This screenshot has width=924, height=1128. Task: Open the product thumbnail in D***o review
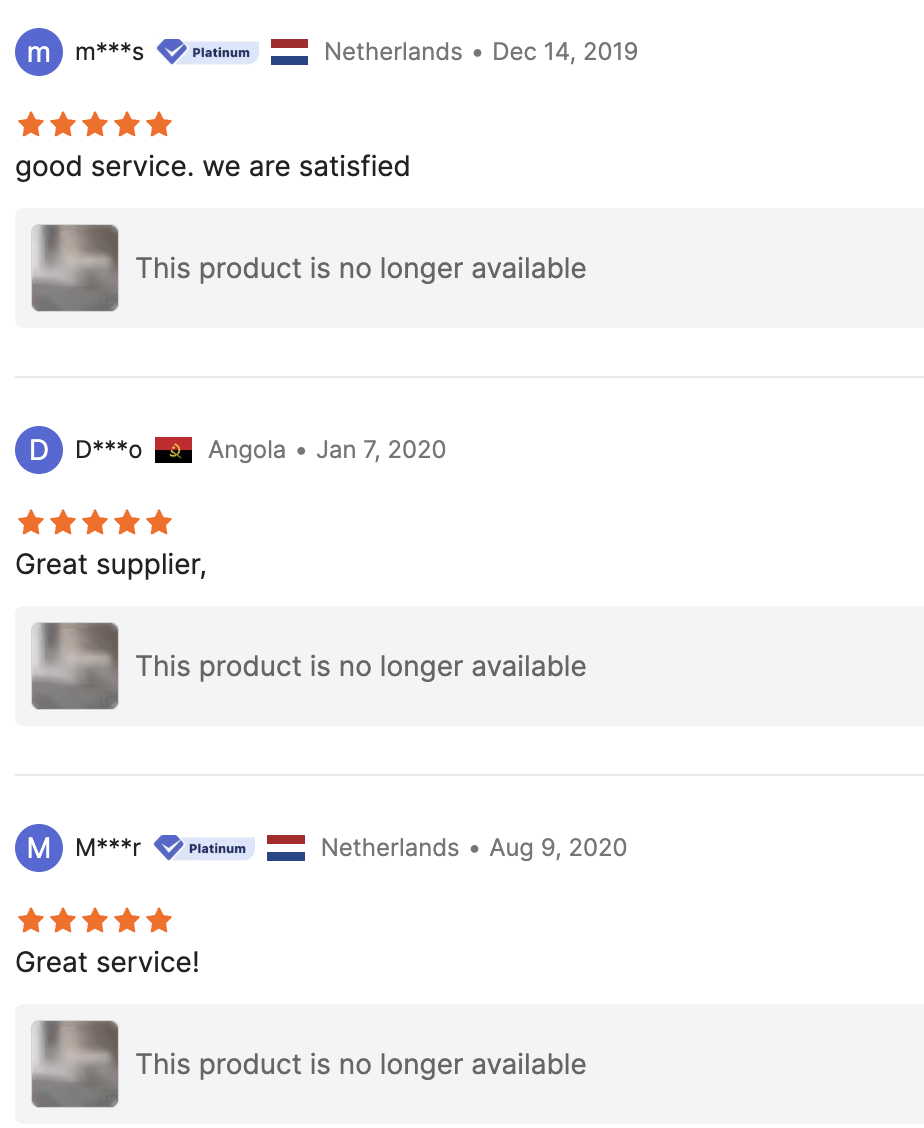(x=75, y=666)
